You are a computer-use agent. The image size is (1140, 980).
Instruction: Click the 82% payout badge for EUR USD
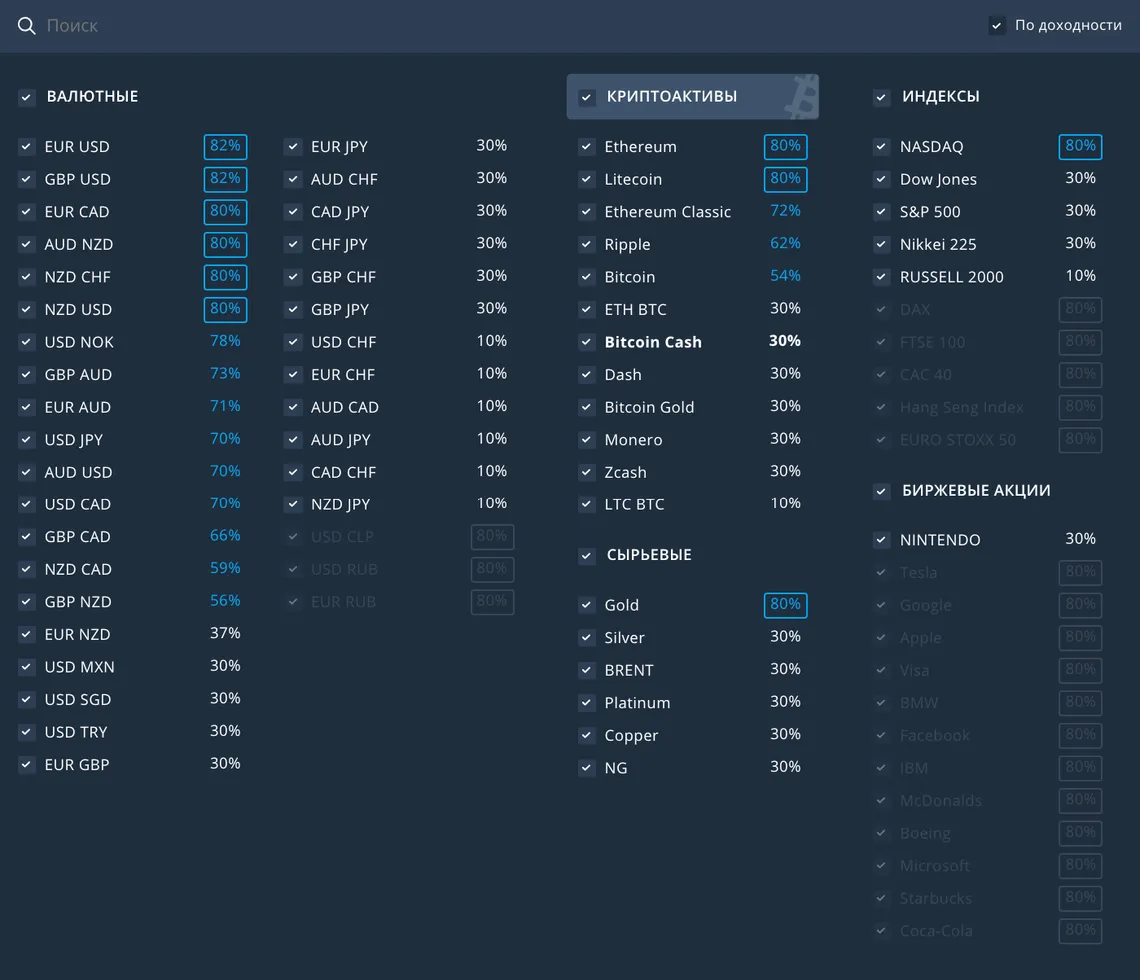225,147
